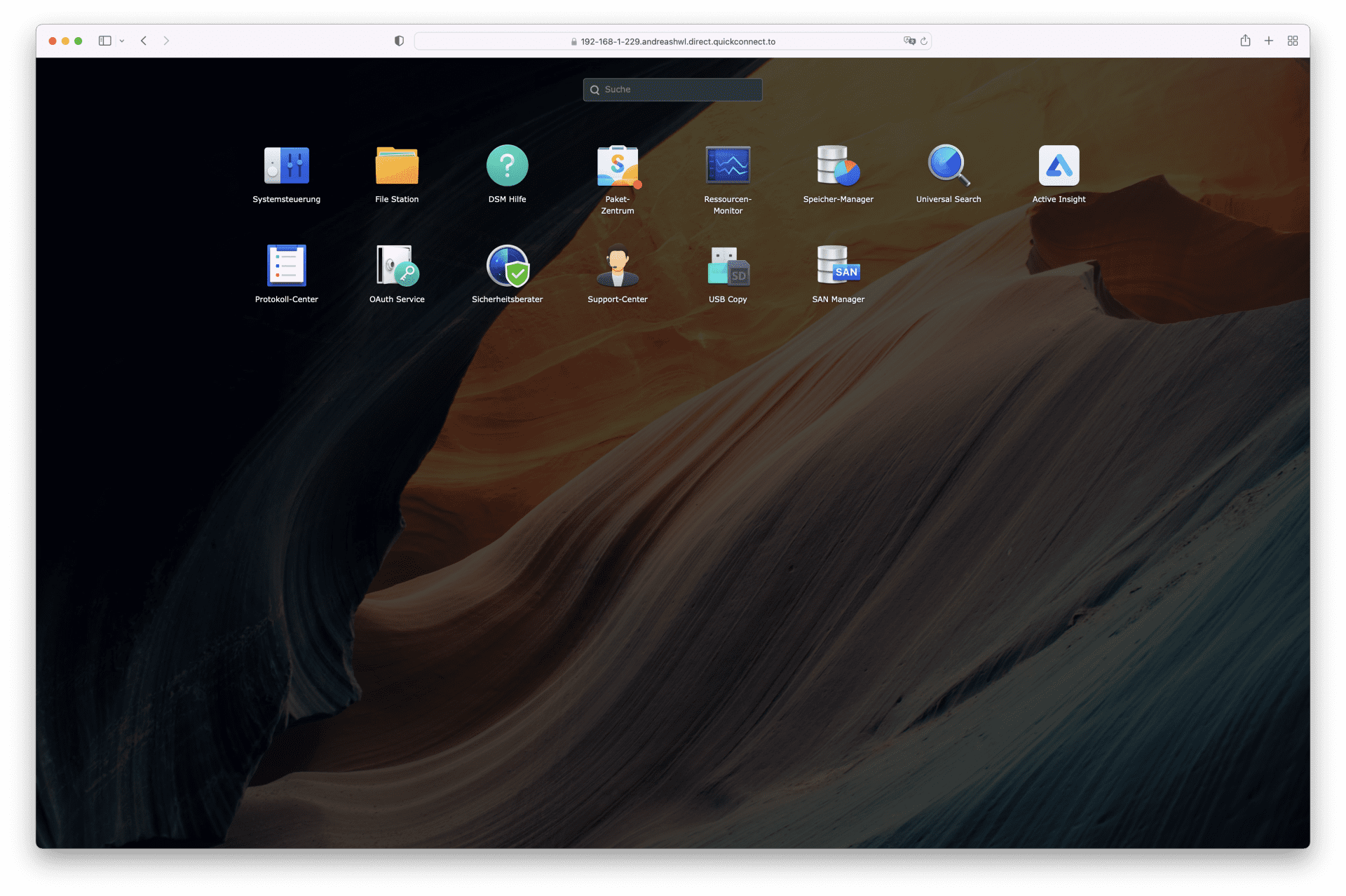Open Active Insight app
This screenshot has width=1346, height=896.
(x=1059, y=166)
